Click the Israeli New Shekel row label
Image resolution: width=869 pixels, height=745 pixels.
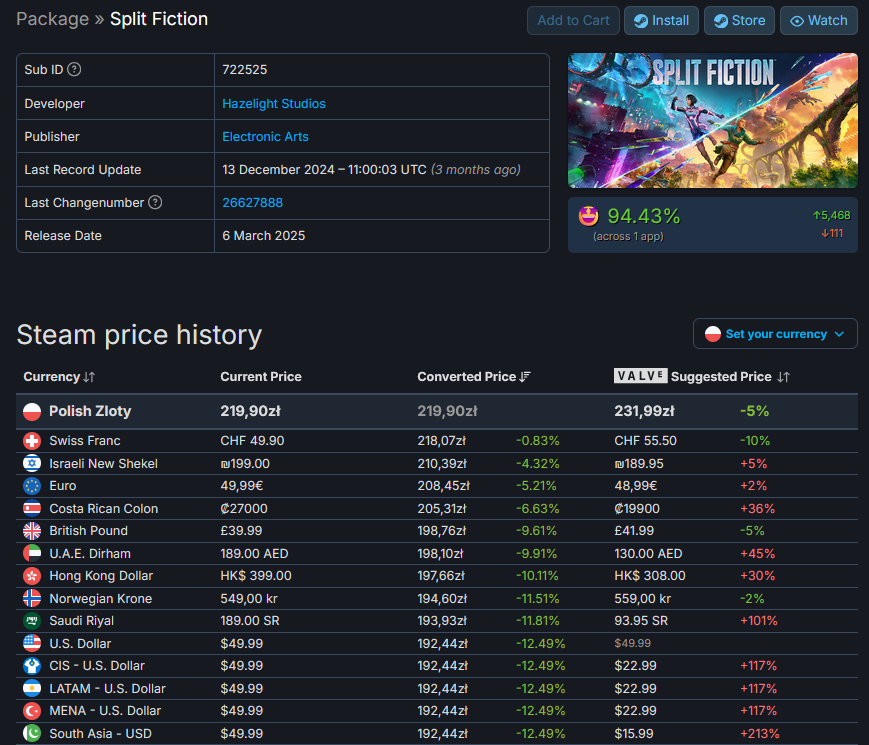coord(104,463)
